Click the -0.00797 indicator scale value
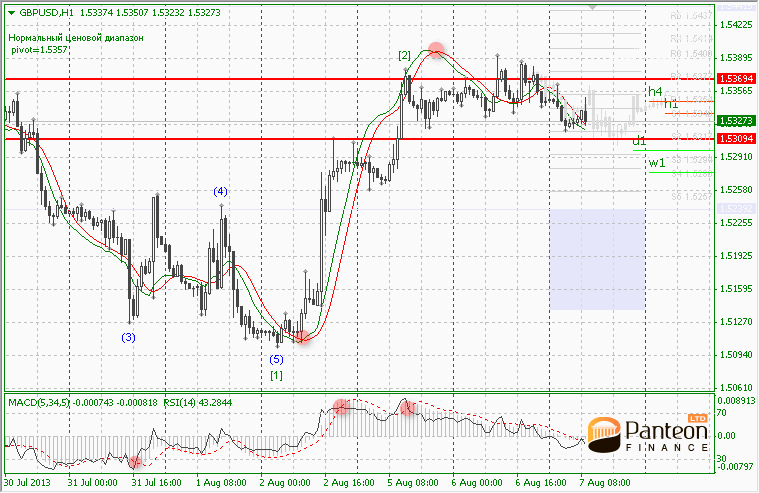The width and height of the screenshot is (759, 493). tap(735, 467)
